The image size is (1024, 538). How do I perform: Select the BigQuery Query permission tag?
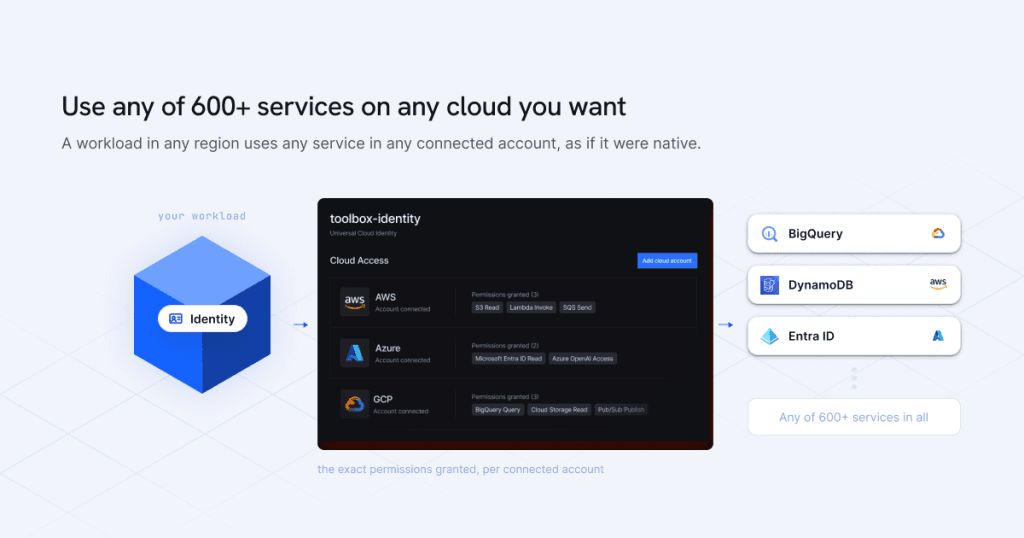[498, 410]
